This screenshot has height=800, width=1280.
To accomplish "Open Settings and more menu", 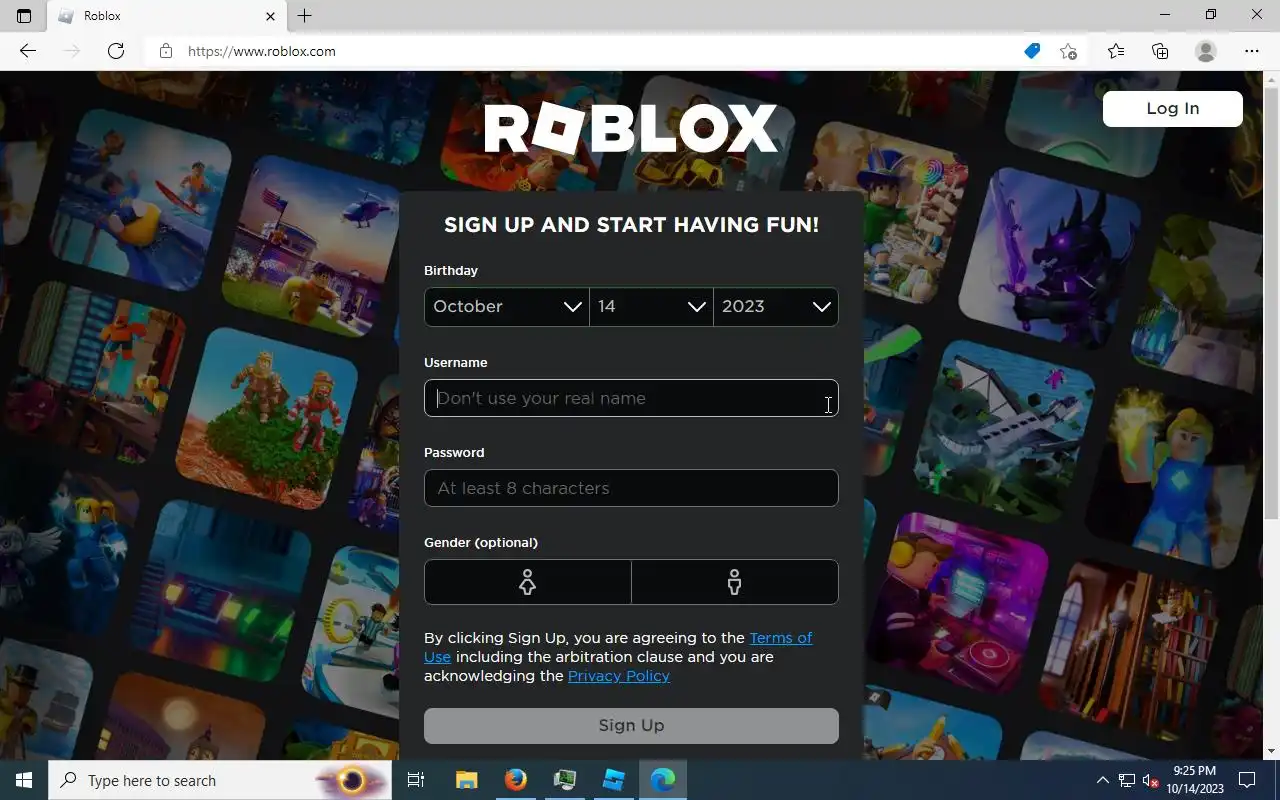I will point(1252,51).
